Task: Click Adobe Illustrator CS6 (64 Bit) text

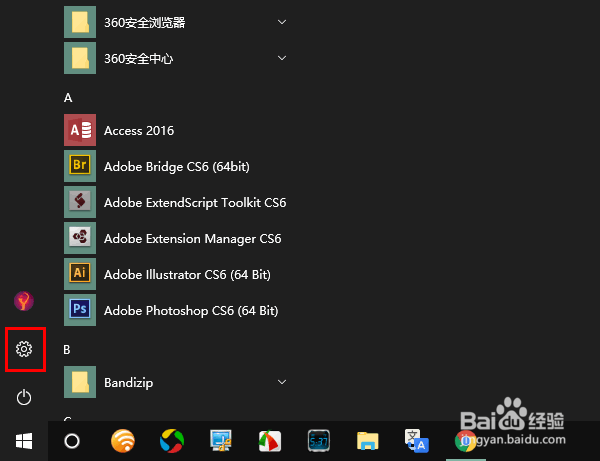Action: (x=187, y=275)
